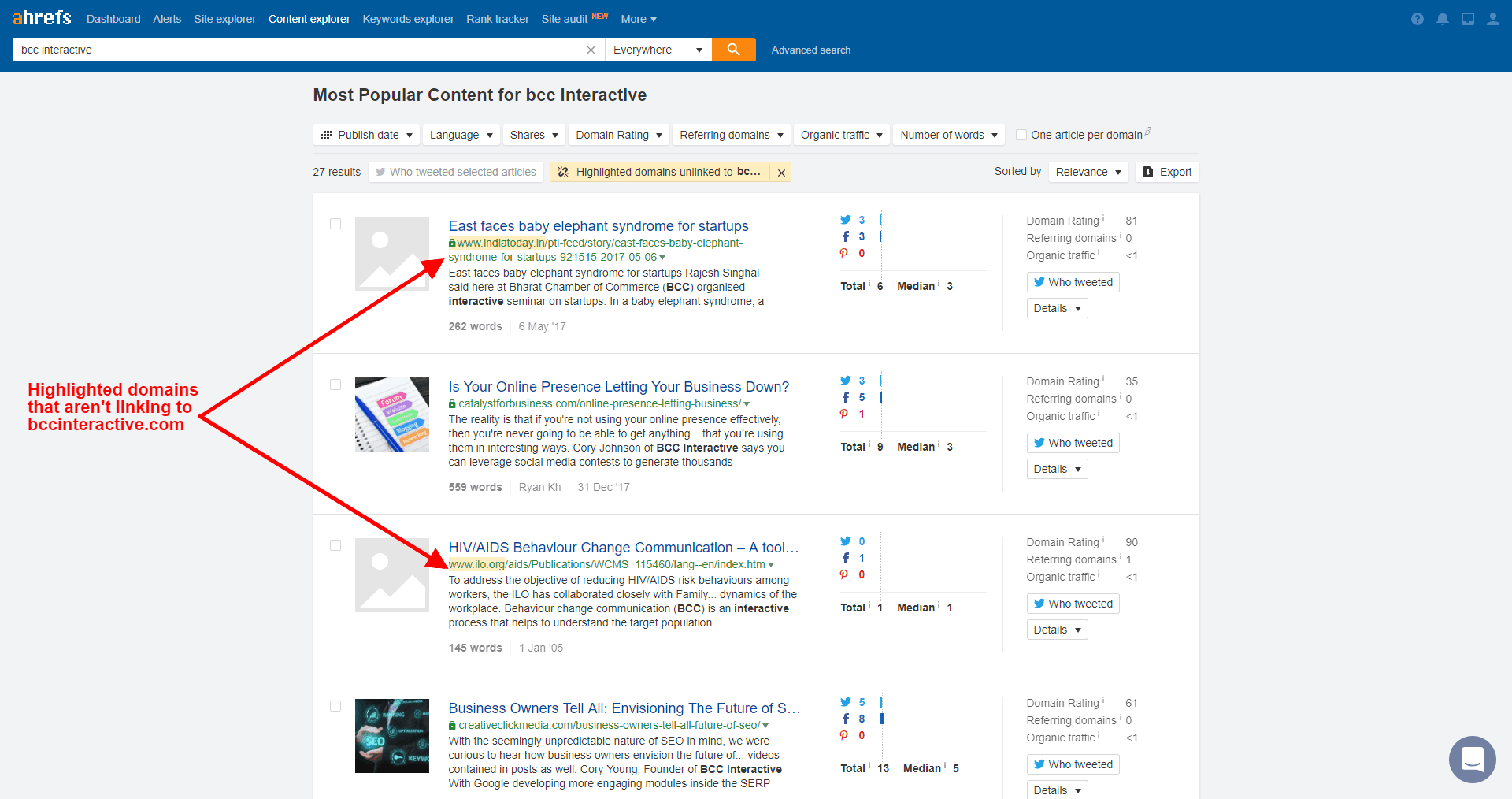Open Site audit
Screen dimensions: 1512x799
click(x=565, y=19)
